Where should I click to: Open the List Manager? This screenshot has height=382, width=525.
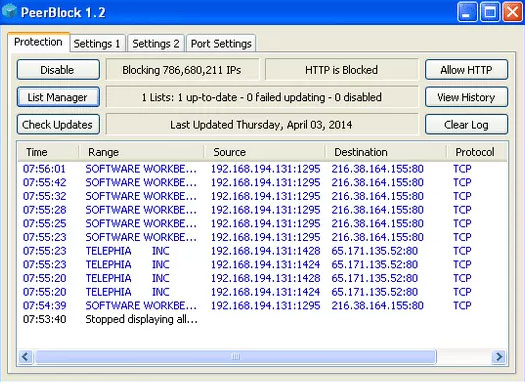click(x=58, y=97)
